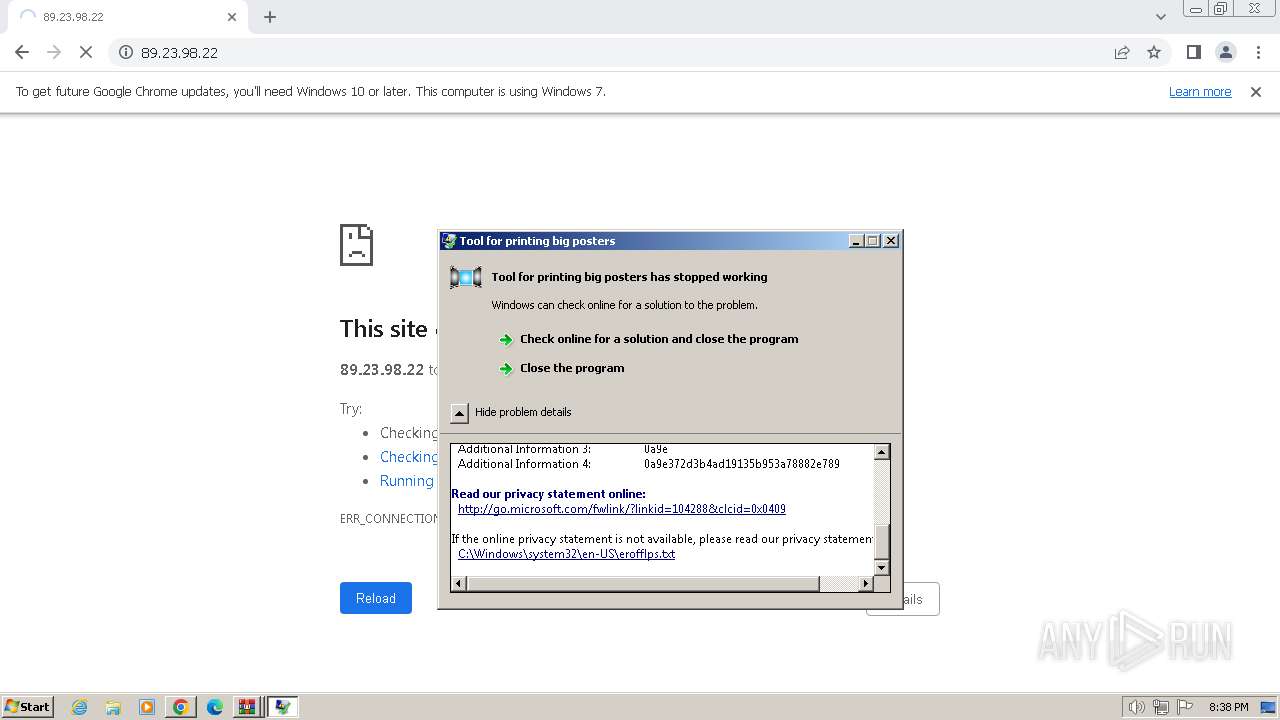This screenshot has height=720, width=1280.
Task: Choose Close the program in the crash dialog
Action: click(x=572, y=368)
